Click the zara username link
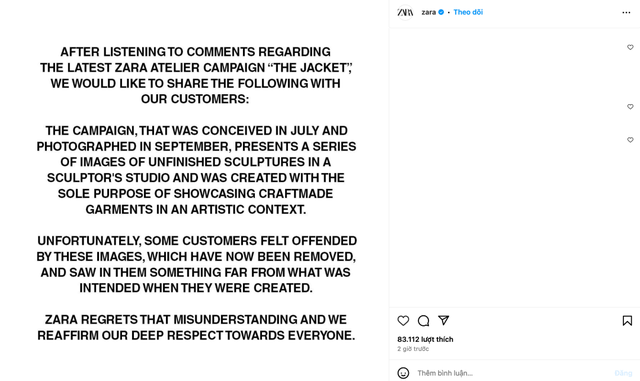640x381 pixels. point(429,12)
